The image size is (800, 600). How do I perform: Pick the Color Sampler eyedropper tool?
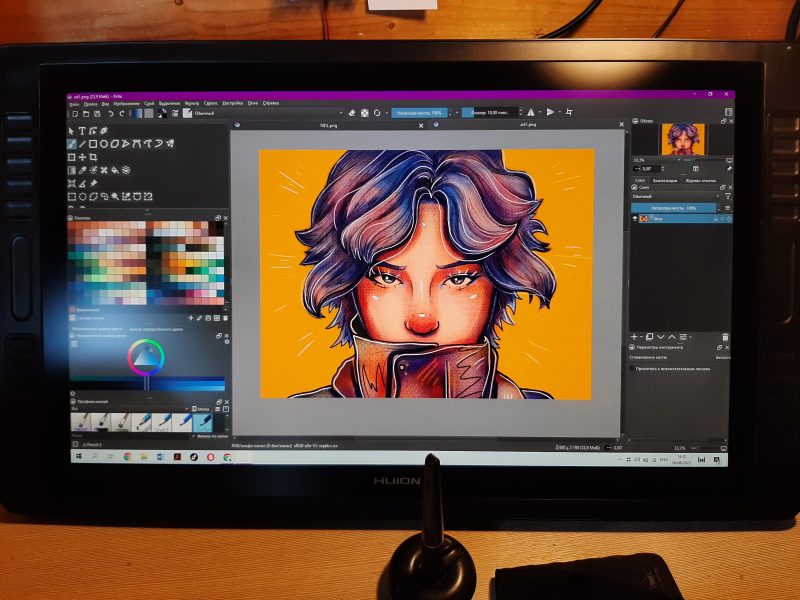[82, 170]
